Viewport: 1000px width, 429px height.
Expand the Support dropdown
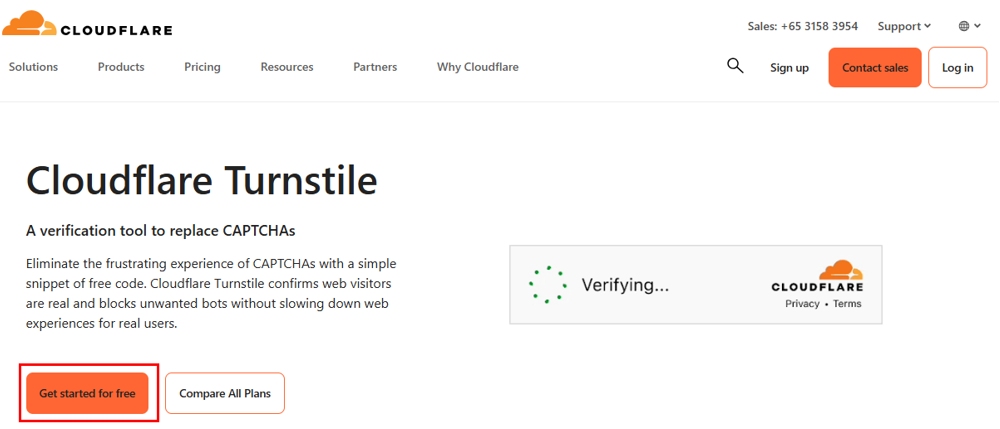pos(904,26)
